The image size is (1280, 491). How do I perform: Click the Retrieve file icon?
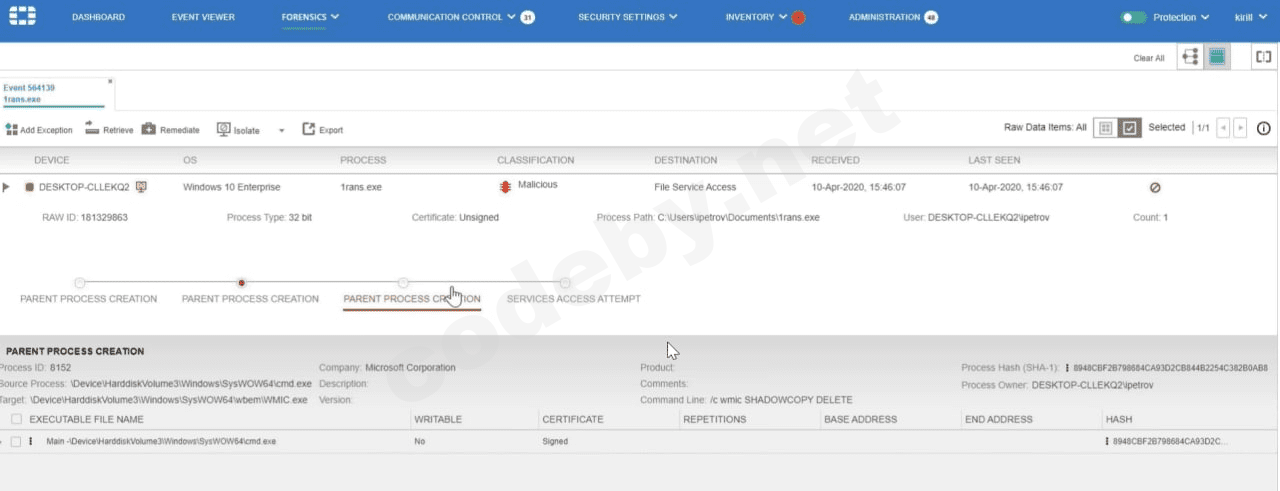pos(92,128)
